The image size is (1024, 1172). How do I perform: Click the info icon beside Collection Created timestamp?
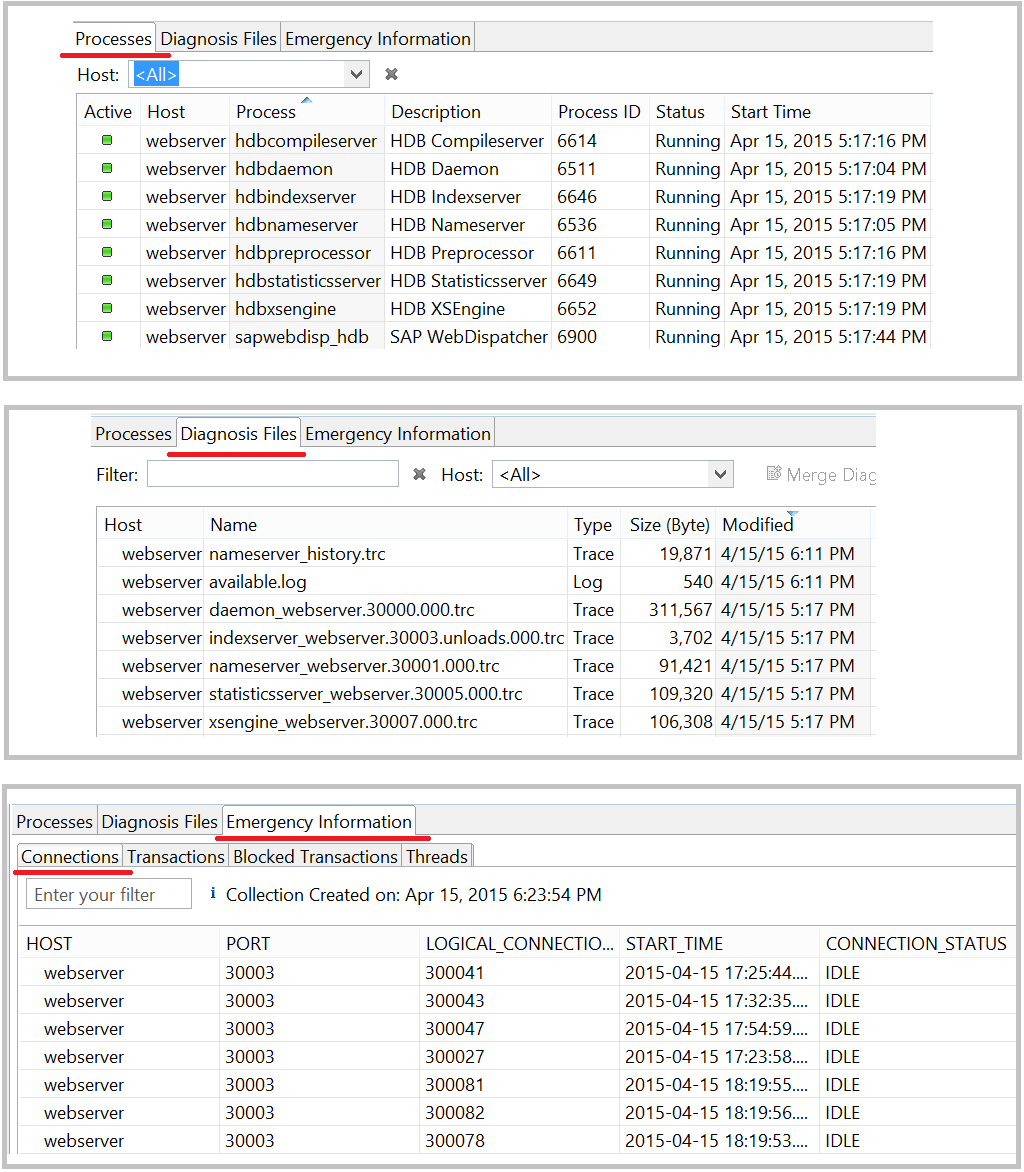pyautogui.click(x=214, y=894)
